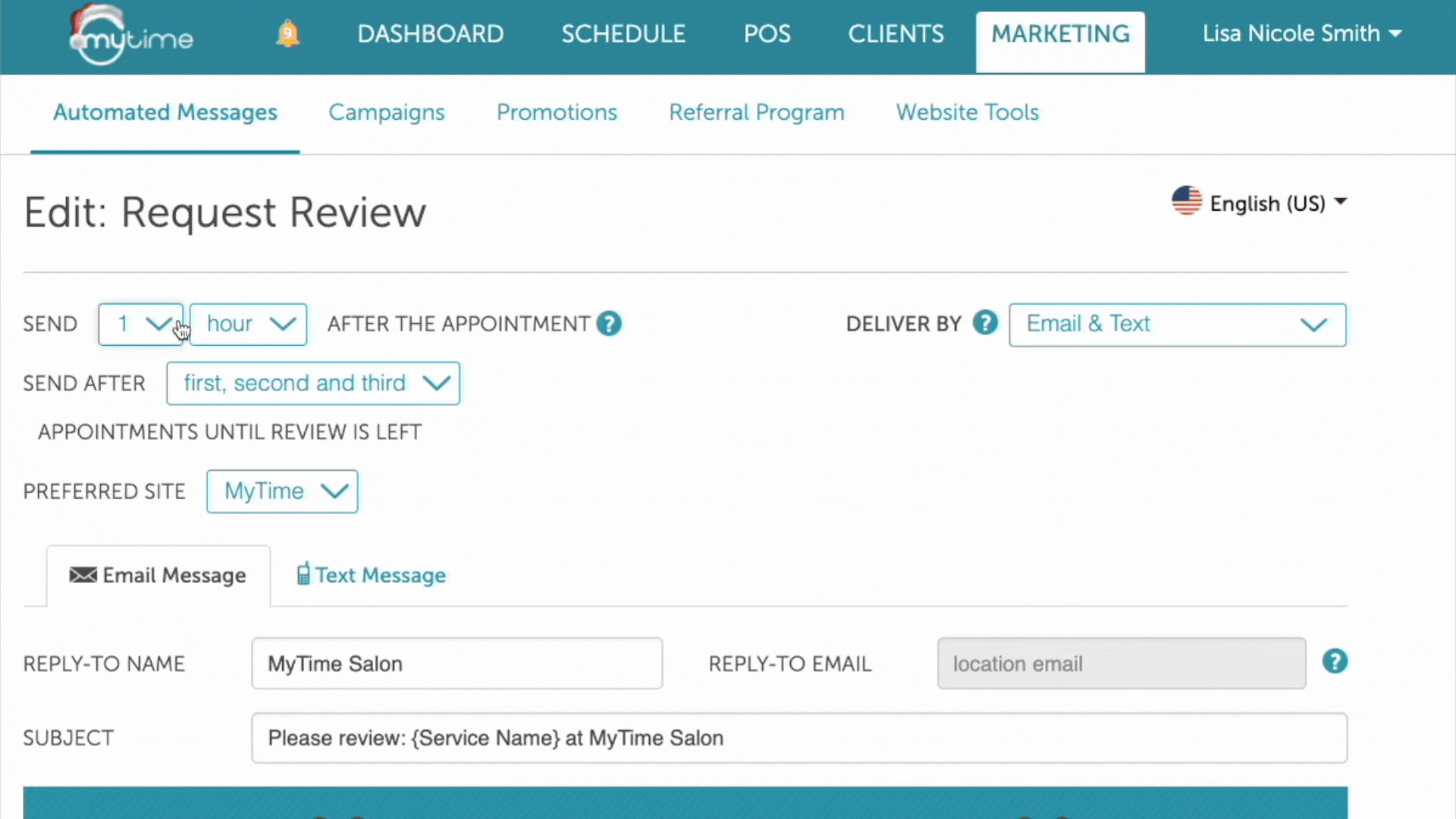
Task: Open the hour time unit dropdown
Action: click(x=248, y=325)
